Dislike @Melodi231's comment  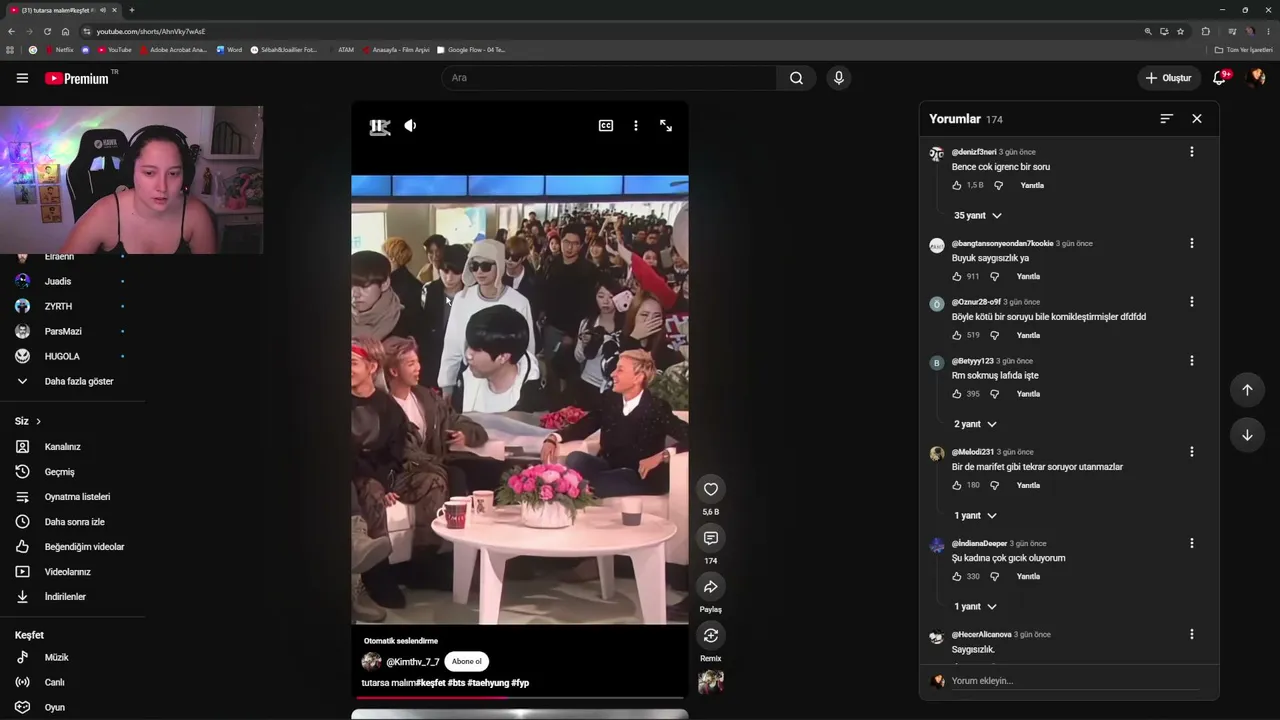point(994,485)
